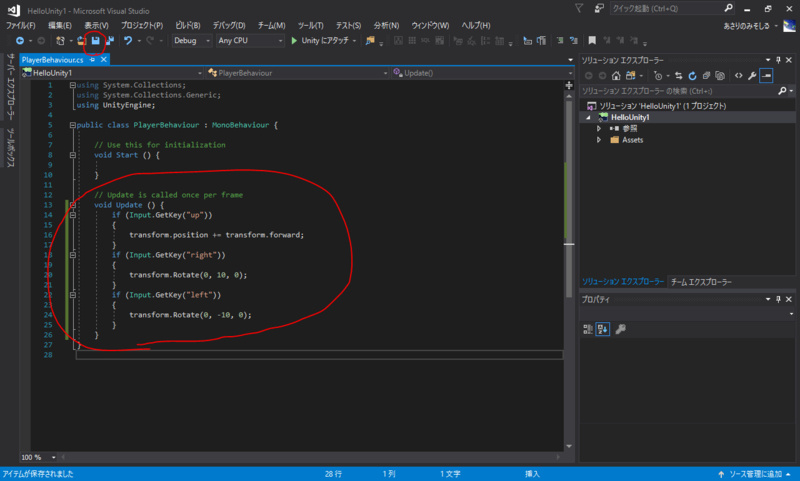
Task: Open the 表示(V) menu
Action: coord(96,25)
